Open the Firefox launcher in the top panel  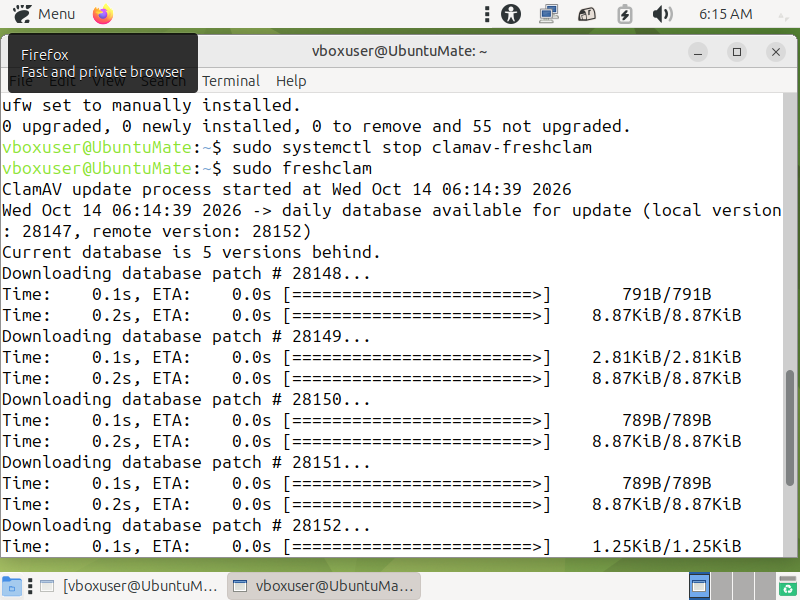click(x=103, y=14)
